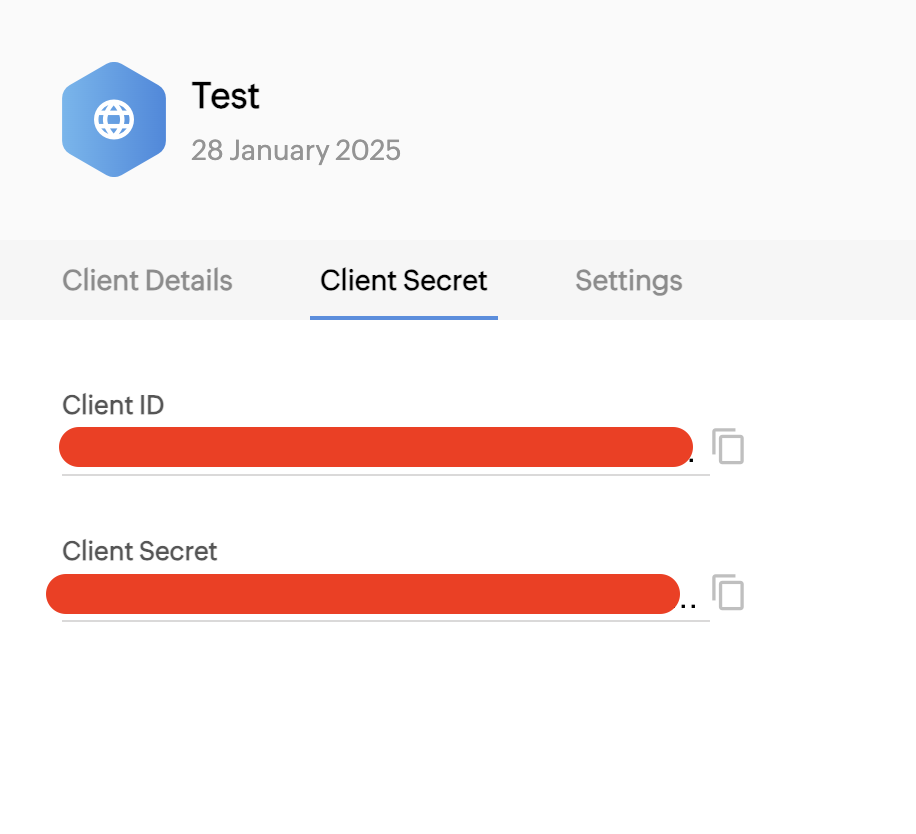Click the underline below the Client ID field
This screenshot has width=916, height=834.
coord(386,475)
